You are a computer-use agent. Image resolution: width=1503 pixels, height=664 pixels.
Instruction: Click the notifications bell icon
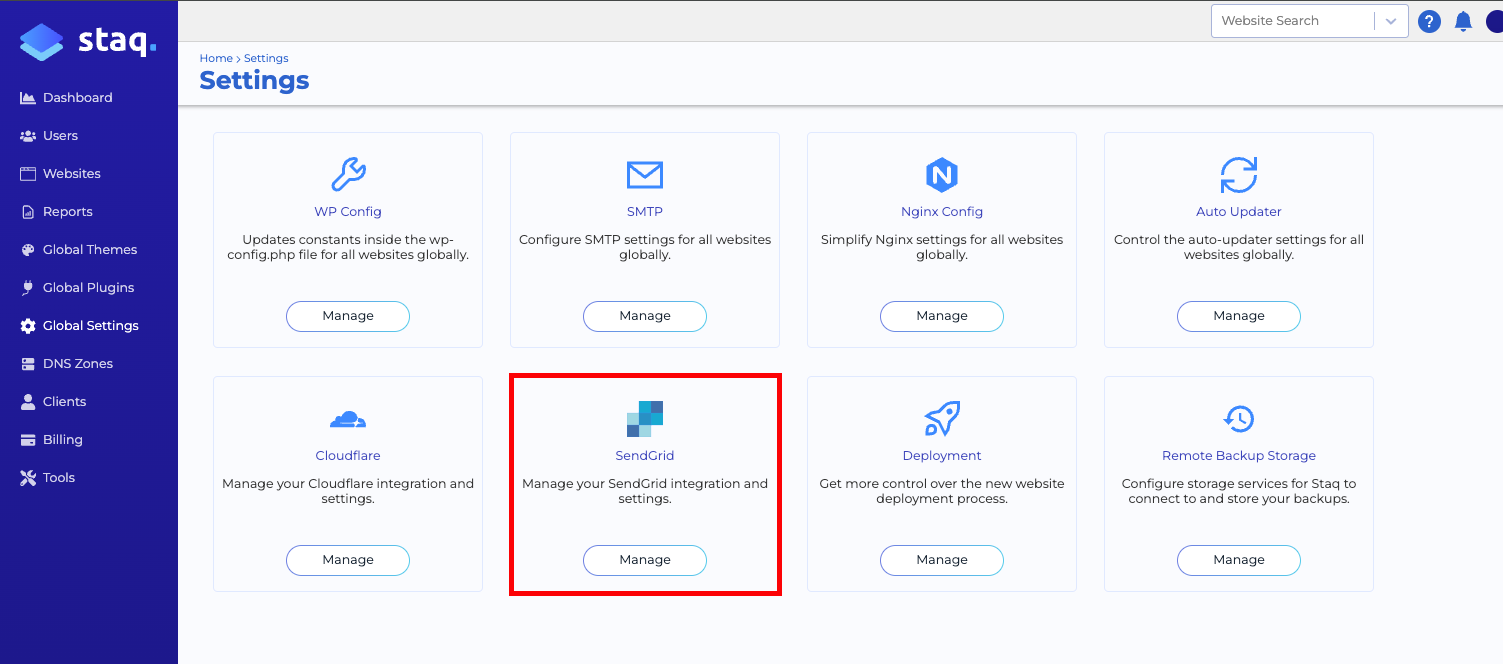[x=1463, y=21]
